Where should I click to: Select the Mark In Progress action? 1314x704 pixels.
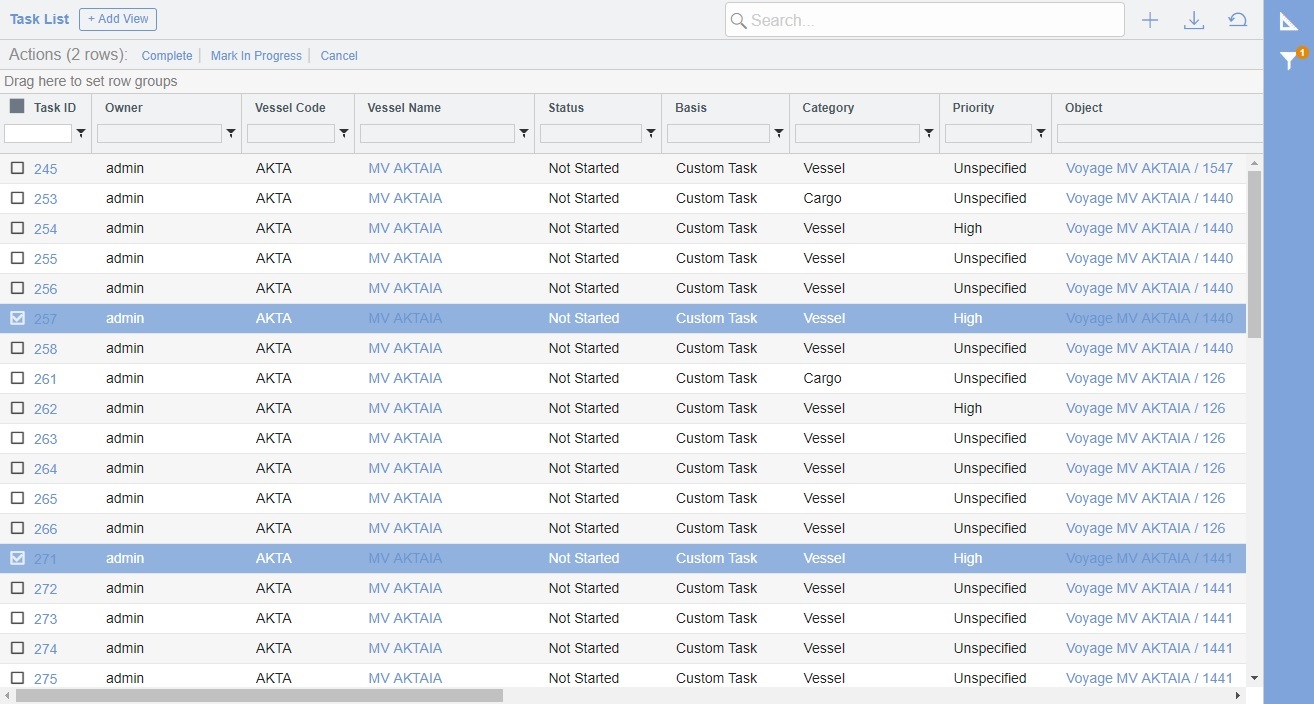(x=256, y=55)
